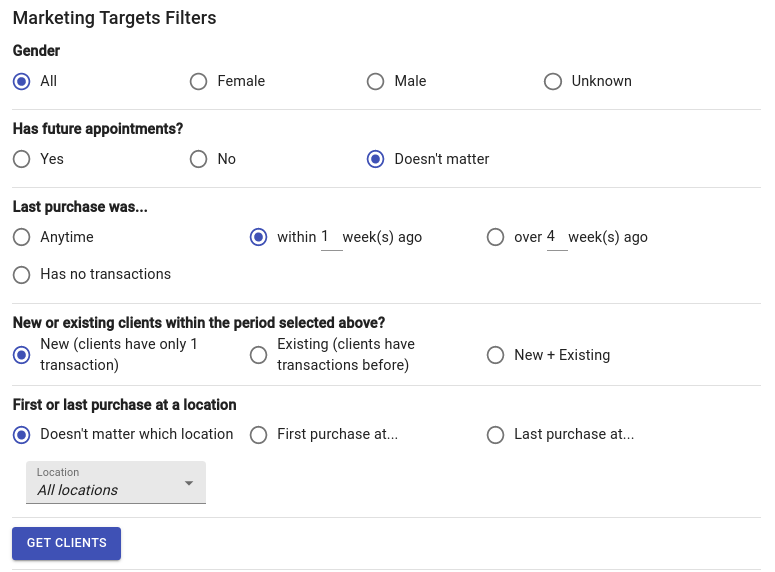Select within weeks ago radio option
The width and height of the screenshot is (775, 572).
pos(258,237)
